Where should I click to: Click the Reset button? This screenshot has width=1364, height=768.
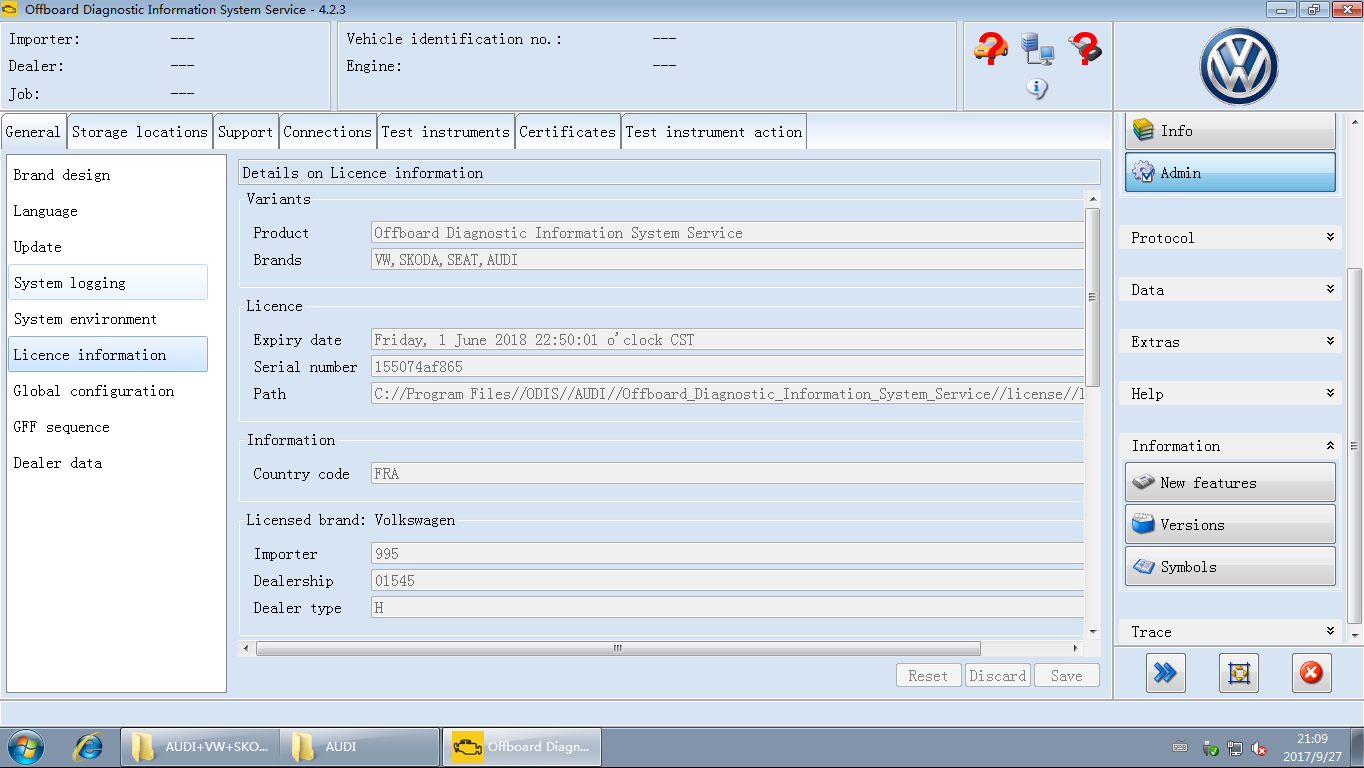[928, 676]
